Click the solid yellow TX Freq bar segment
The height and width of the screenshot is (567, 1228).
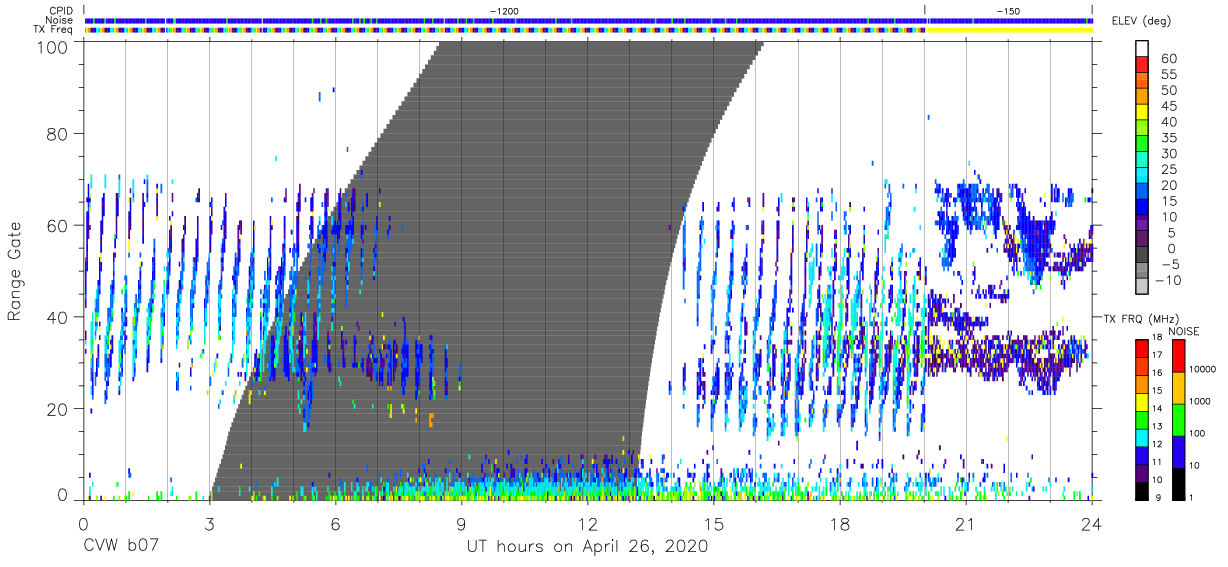pyautogui.click(x=1008, y=29)
